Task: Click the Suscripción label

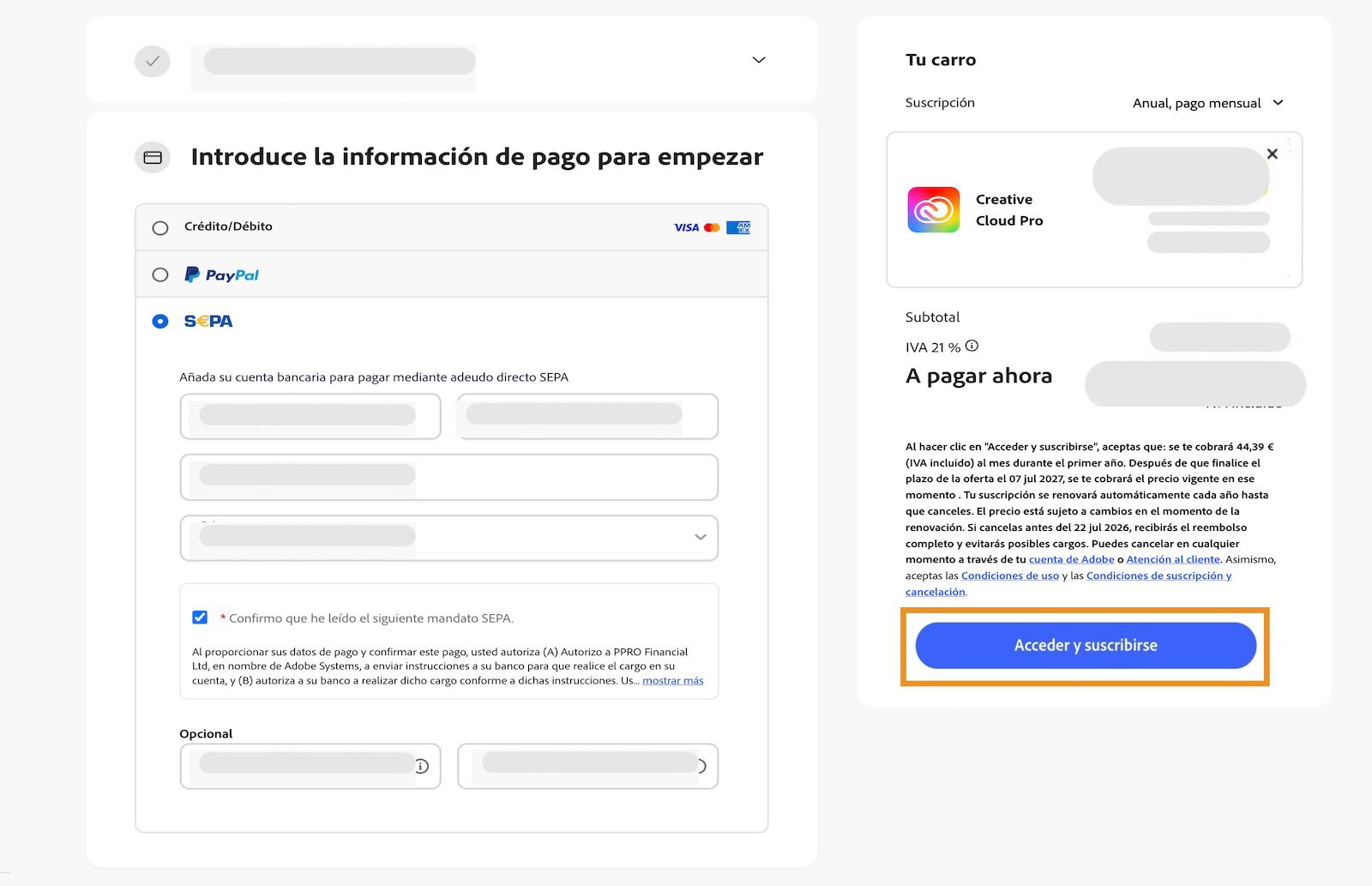Action: [x=940, y=103]
